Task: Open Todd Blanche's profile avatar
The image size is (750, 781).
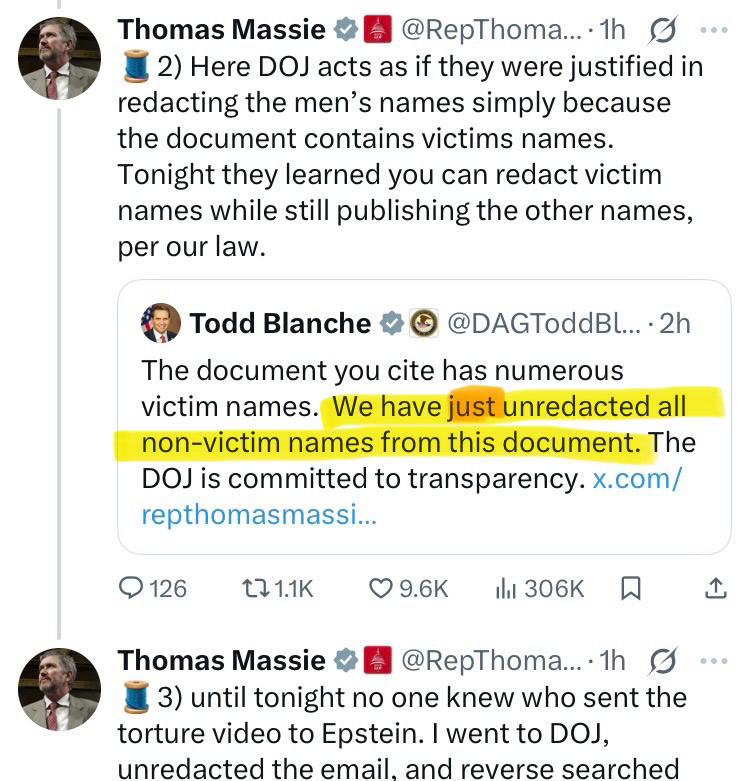Action: (161, 323)
